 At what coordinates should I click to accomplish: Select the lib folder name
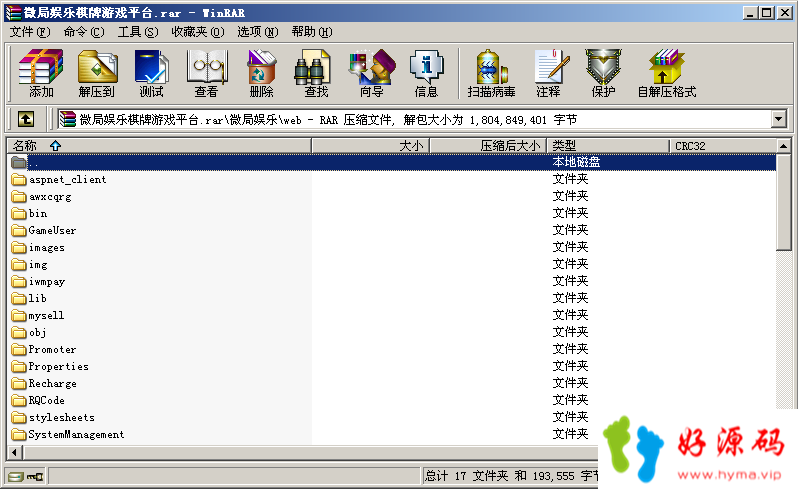(38, 298)
